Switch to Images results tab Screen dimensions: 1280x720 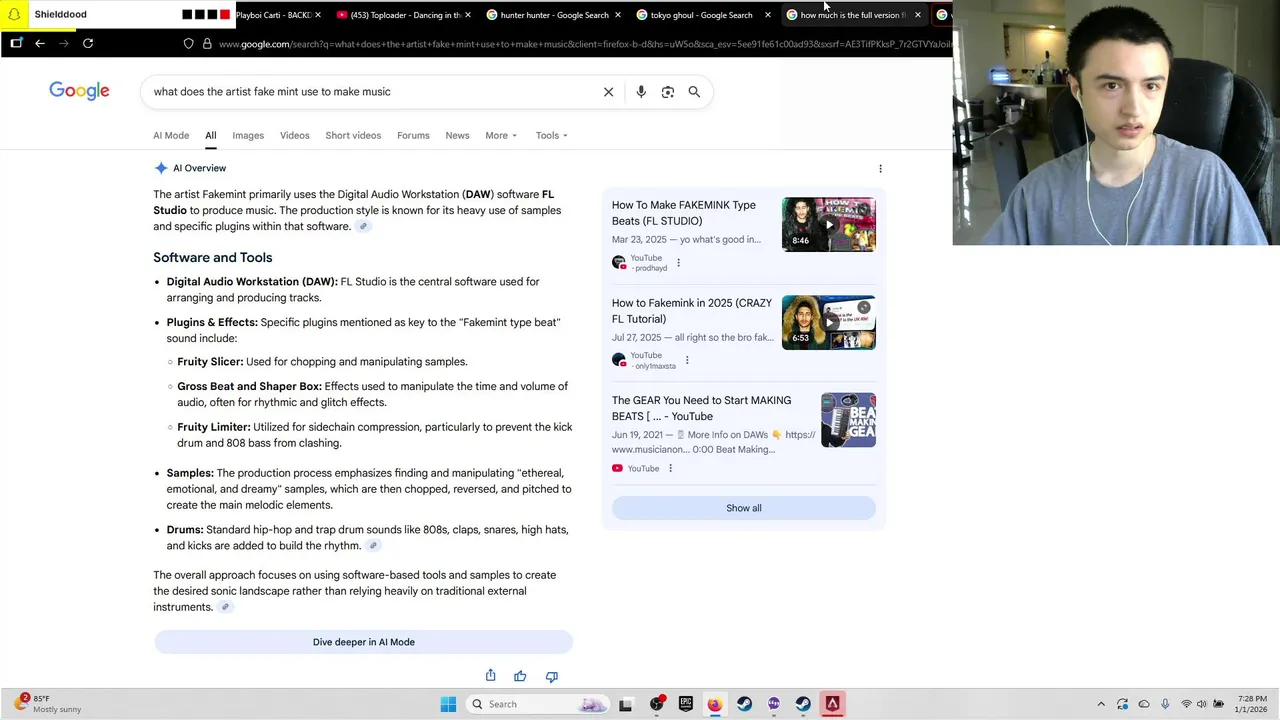pyautogui.click(x=248, y=136)
